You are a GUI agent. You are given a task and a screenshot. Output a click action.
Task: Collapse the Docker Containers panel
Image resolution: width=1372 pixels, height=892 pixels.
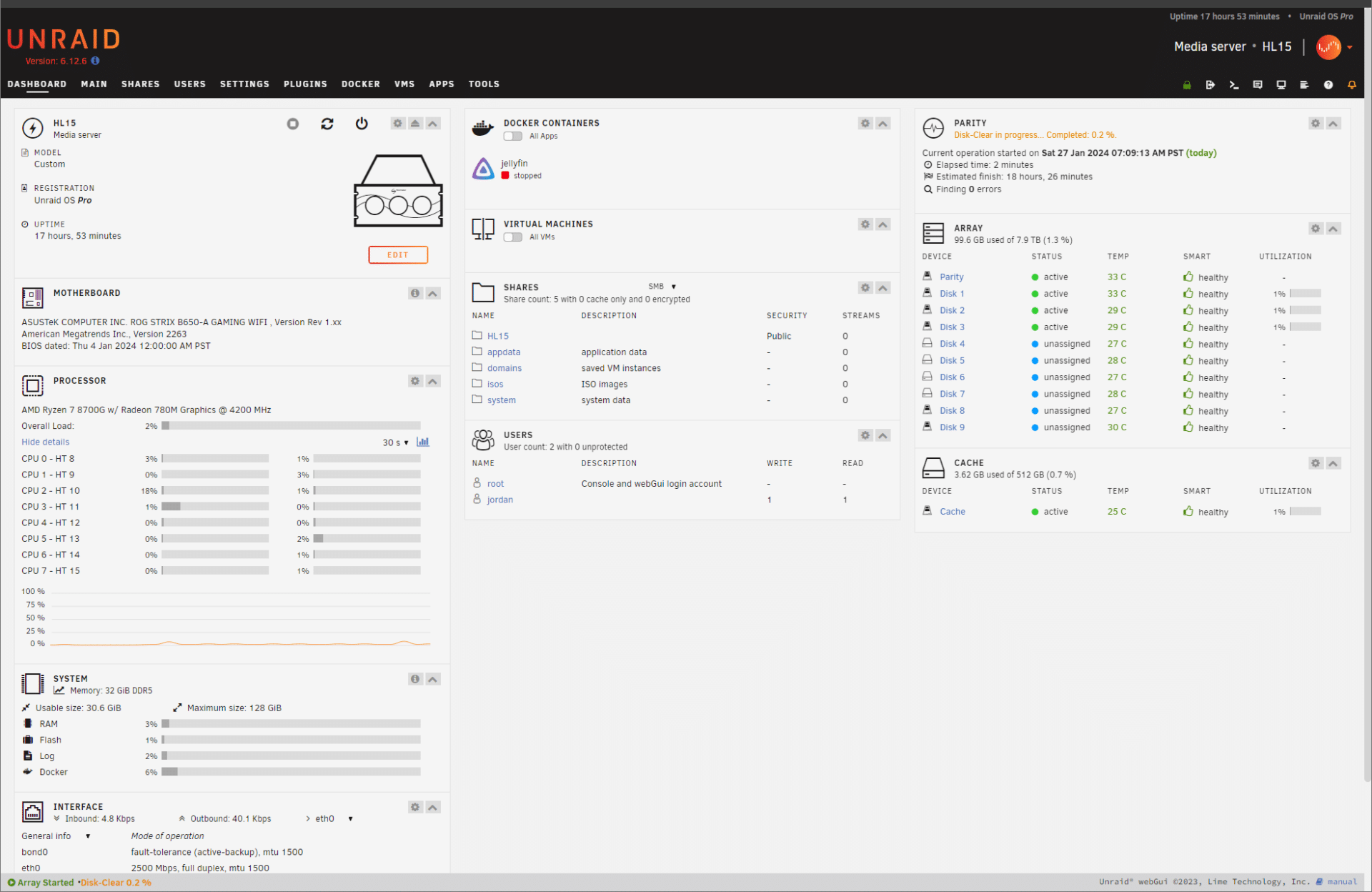pyautogui.click(x=883, y=124)
